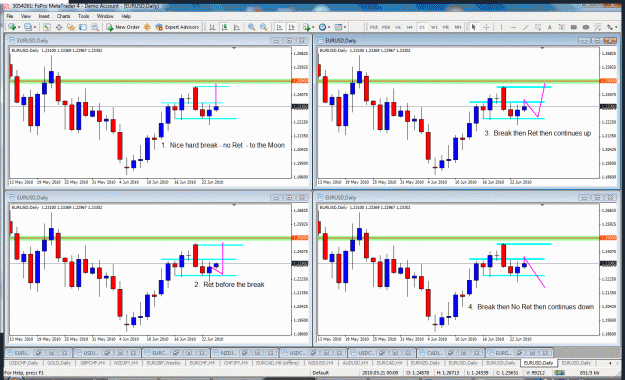The height and width of the screenshot is (380, 625).
Task: Open the Data Window crosshair icon
Action: point(59,27)
